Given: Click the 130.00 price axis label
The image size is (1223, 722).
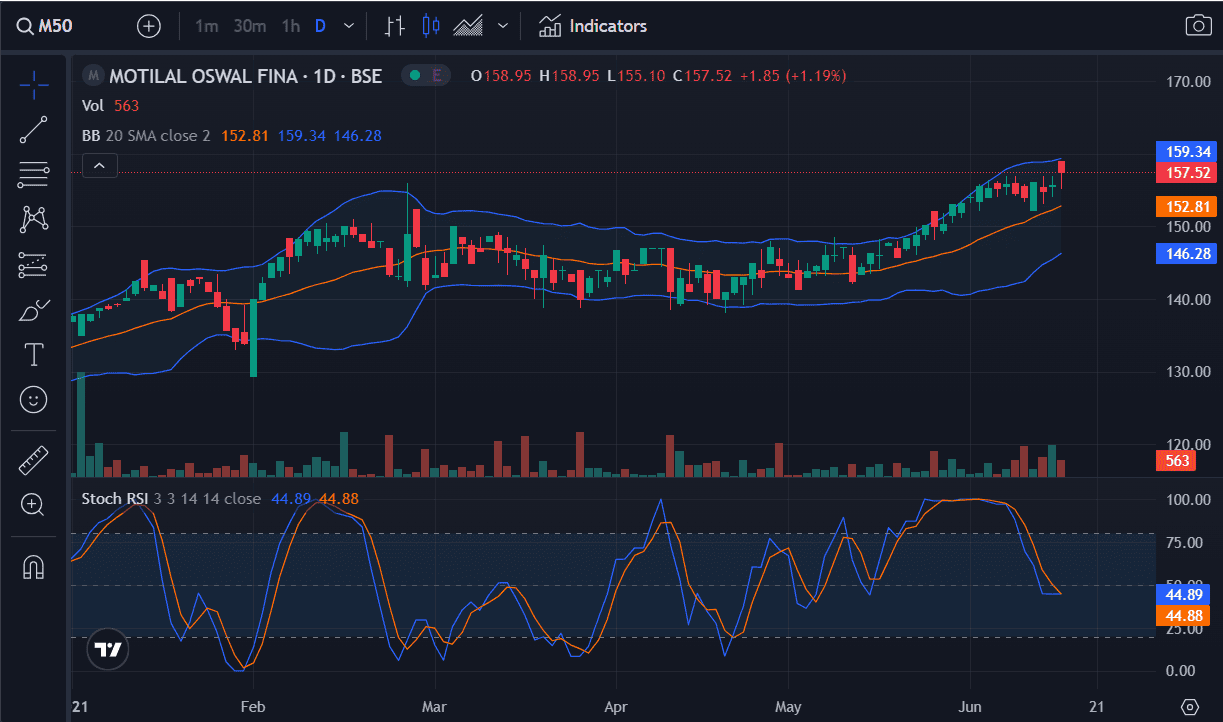Looking at the screenshot, I should tap(1189, 372).
